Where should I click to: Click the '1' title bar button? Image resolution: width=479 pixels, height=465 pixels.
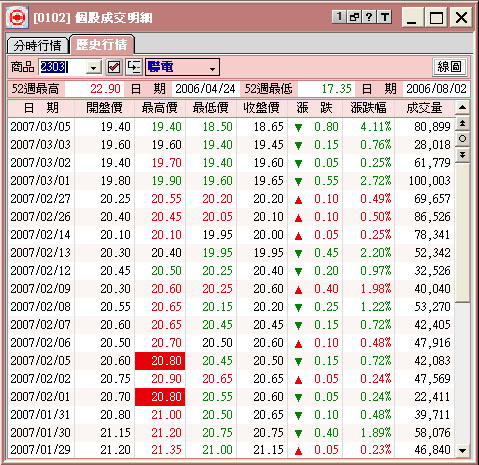(x=339, y=17)
